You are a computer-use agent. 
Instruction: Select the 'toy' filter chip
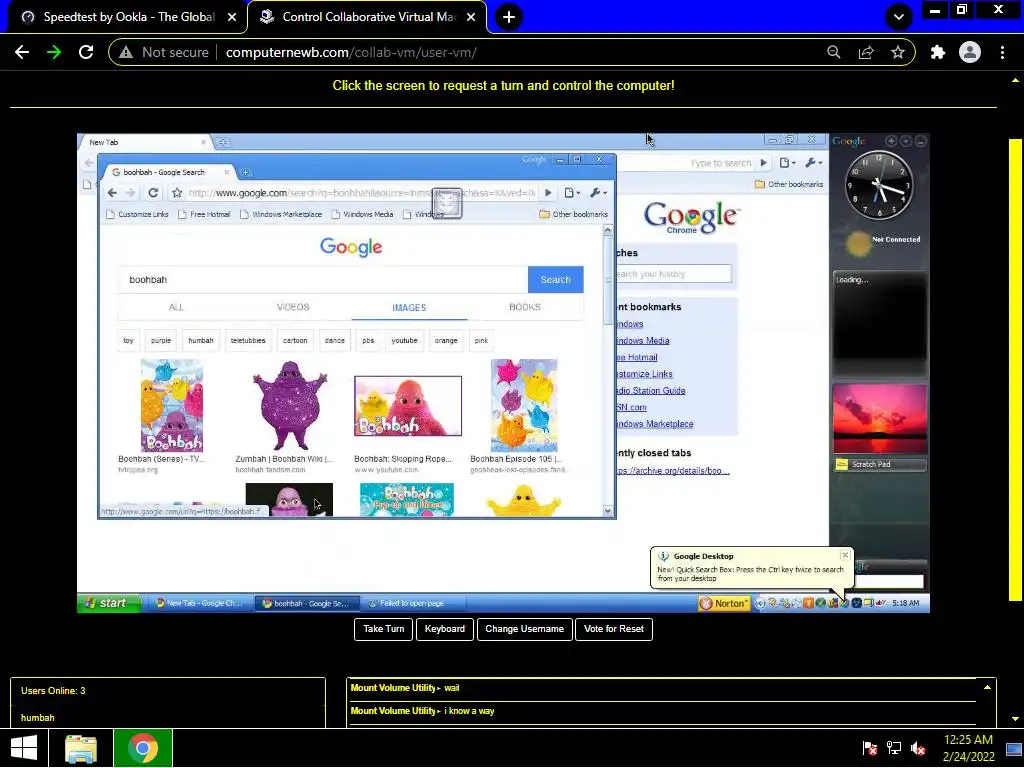point(128,340)
